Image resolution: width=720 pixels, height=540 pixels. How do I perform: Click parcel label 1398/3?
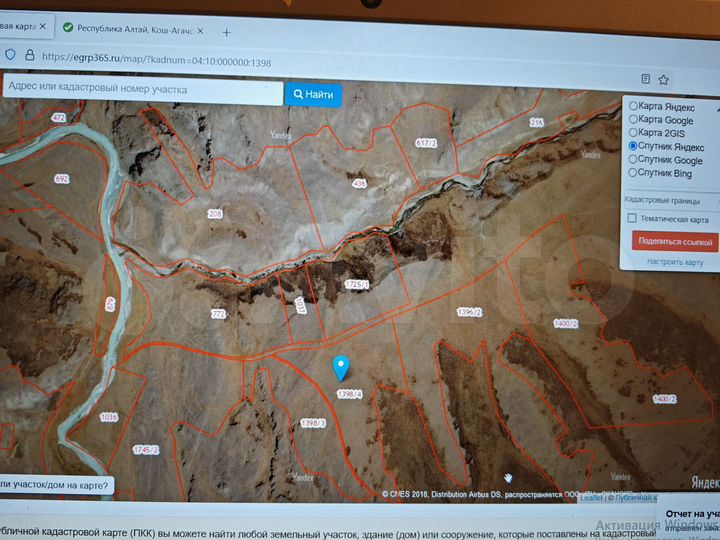[313, 423]
